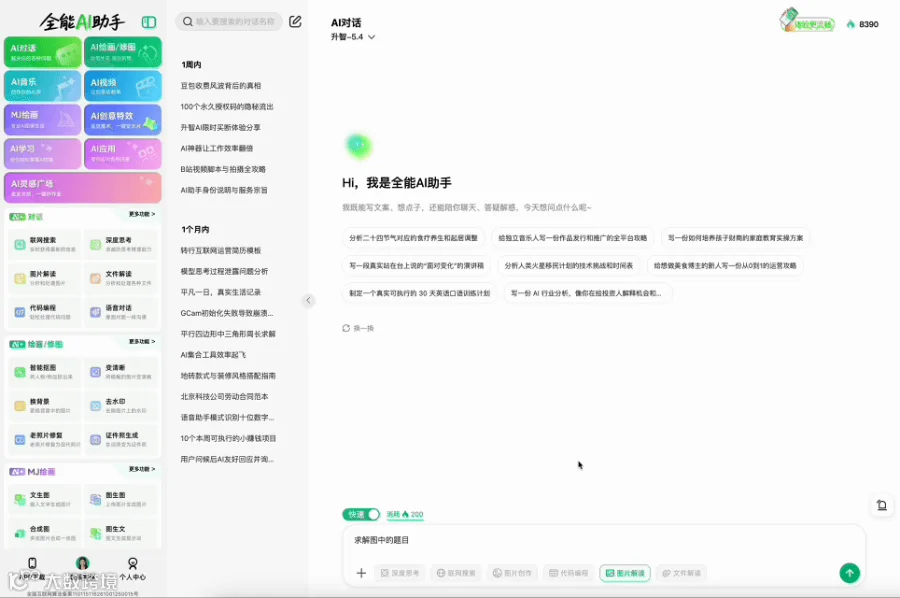Open the 证件照生成 tool
This screenshot has height=598, width=900.
click(121, 440)
